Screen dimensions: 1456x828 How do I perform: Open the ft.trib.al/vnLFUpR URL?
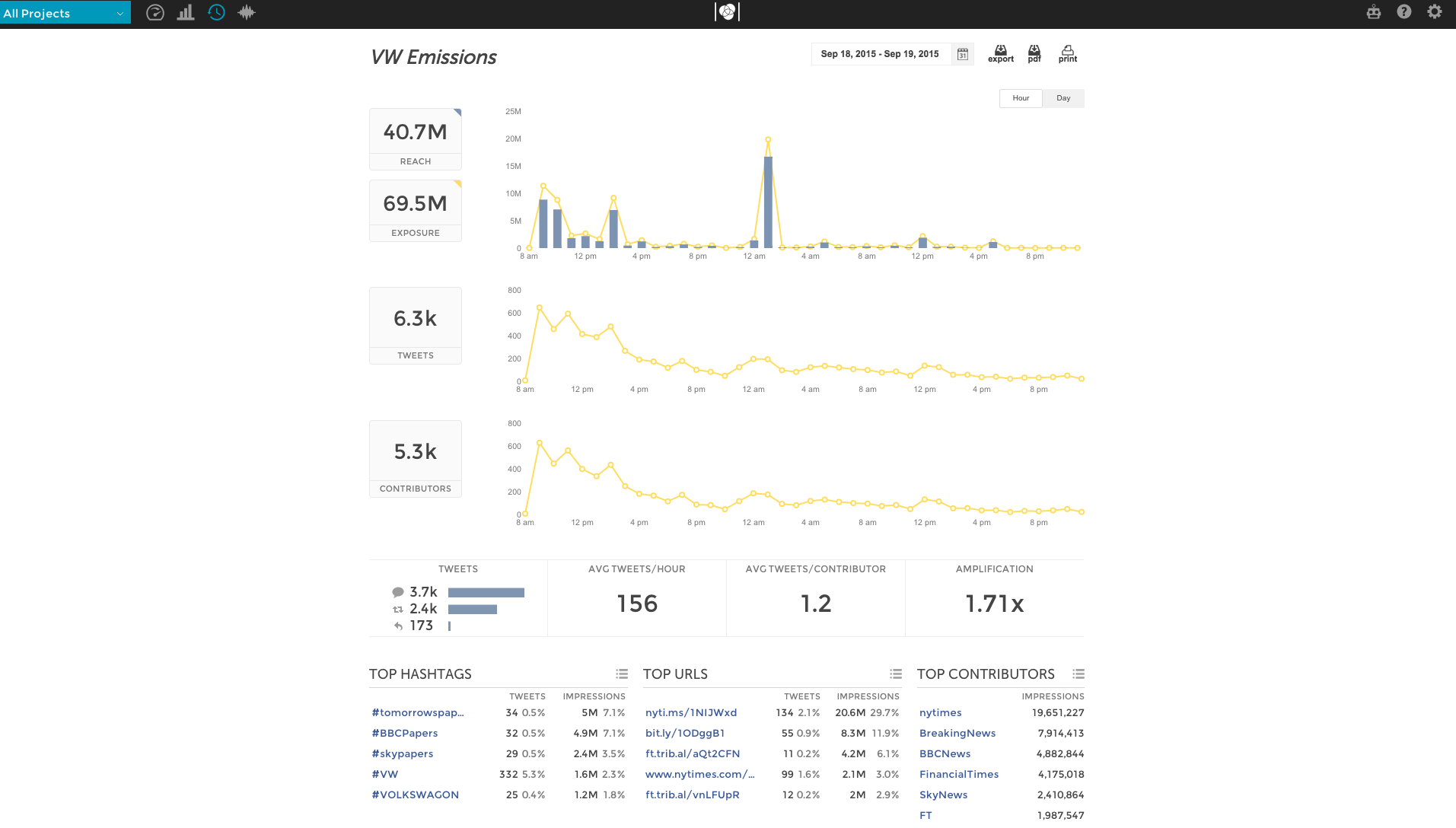click(693, 795)
